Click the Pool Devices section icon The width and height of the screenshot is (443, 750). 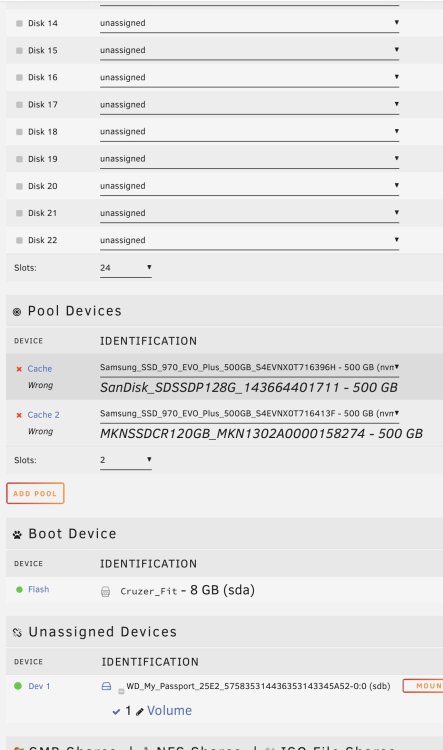tap(17, 312)
